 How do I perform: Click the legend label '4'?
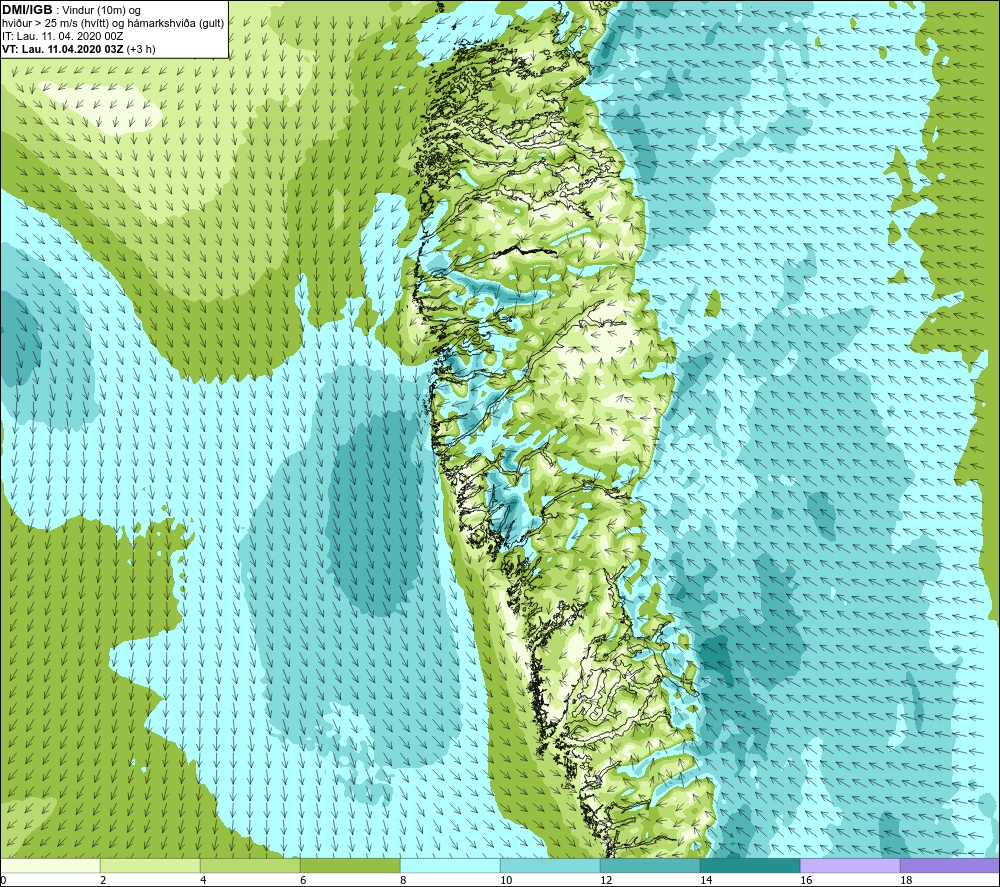(203, 880)
